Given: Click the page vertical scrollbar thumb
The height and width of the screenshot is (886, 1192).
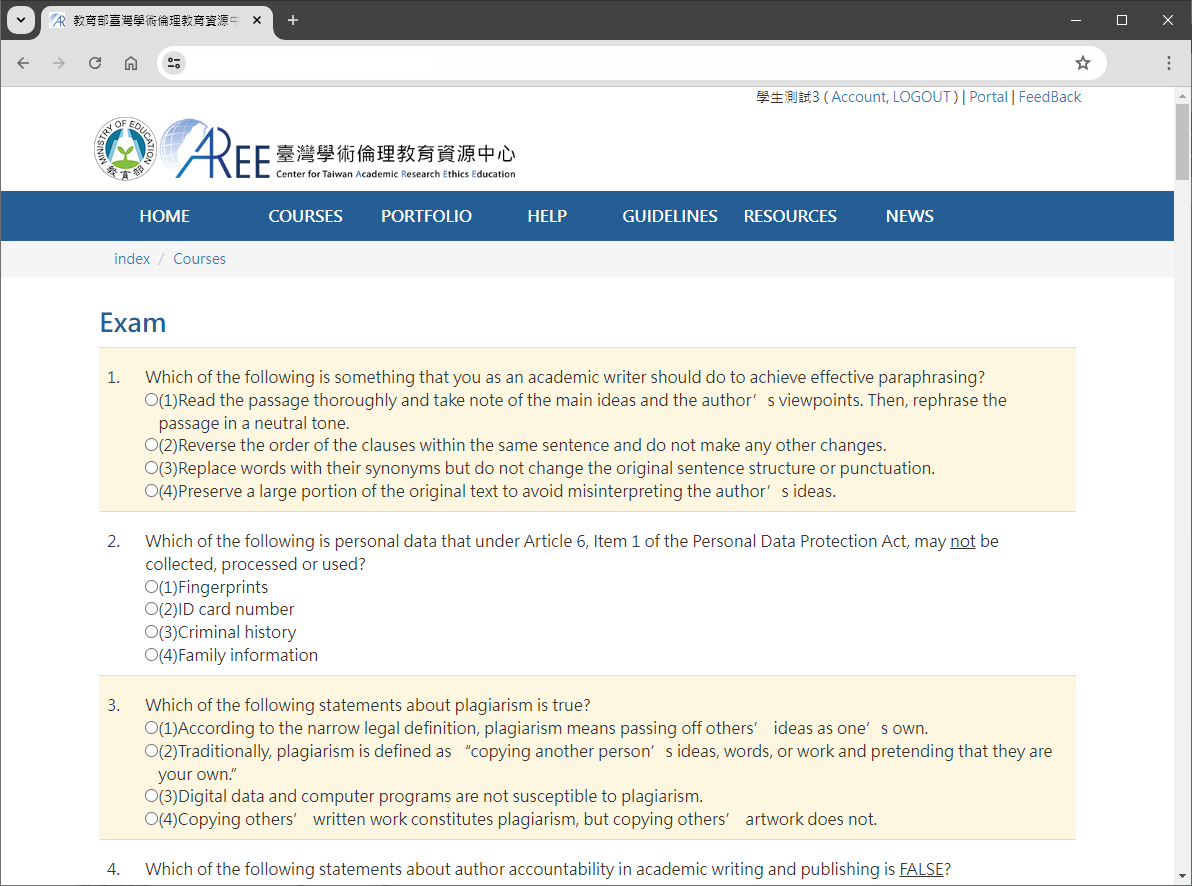Looking at the screenshot, I should [1182, 142].
